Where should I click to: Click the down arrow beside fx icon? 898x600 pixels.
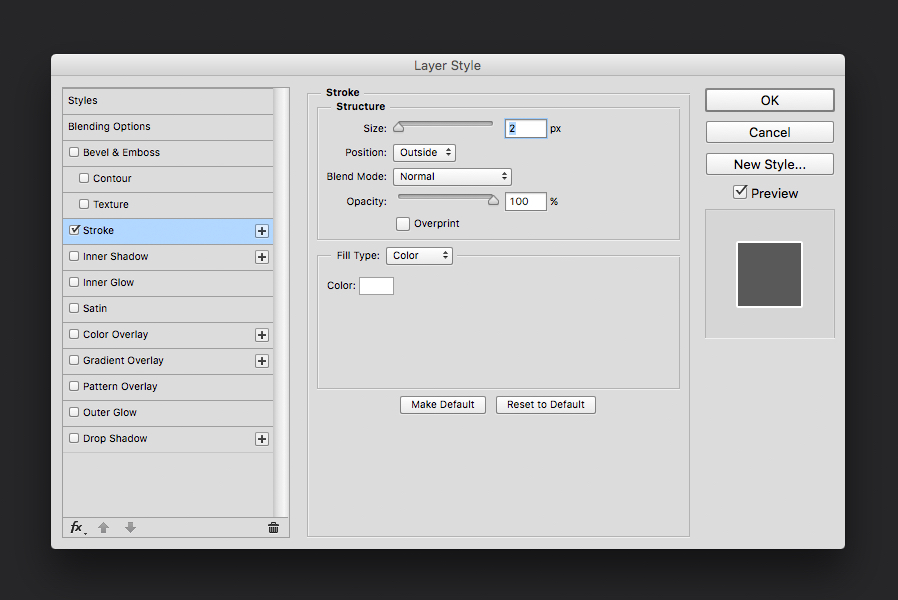[130, 527]
